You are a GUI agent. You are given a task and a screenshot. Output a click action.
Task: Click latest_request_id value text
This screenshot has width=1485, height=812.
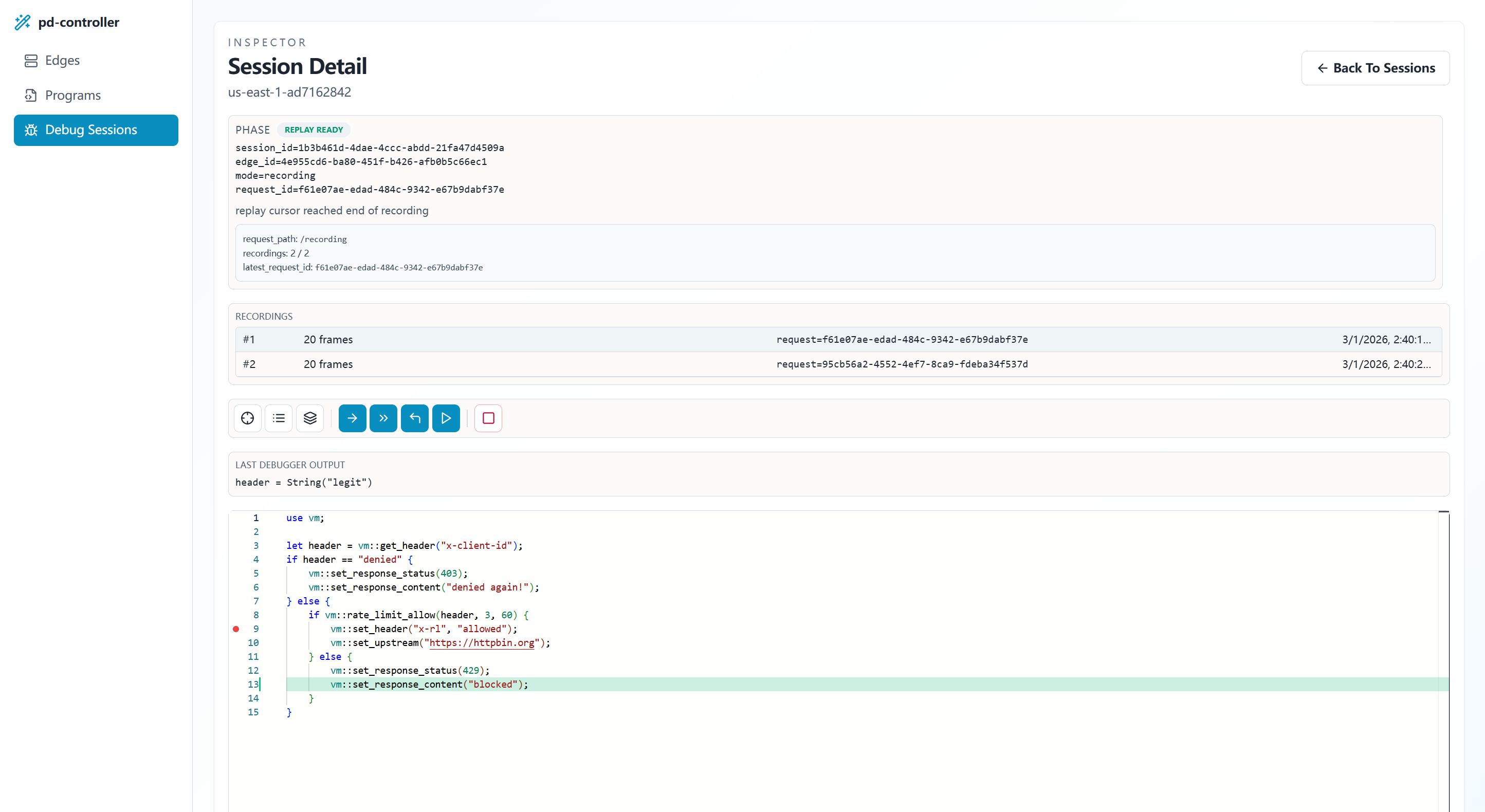point(399,267)
